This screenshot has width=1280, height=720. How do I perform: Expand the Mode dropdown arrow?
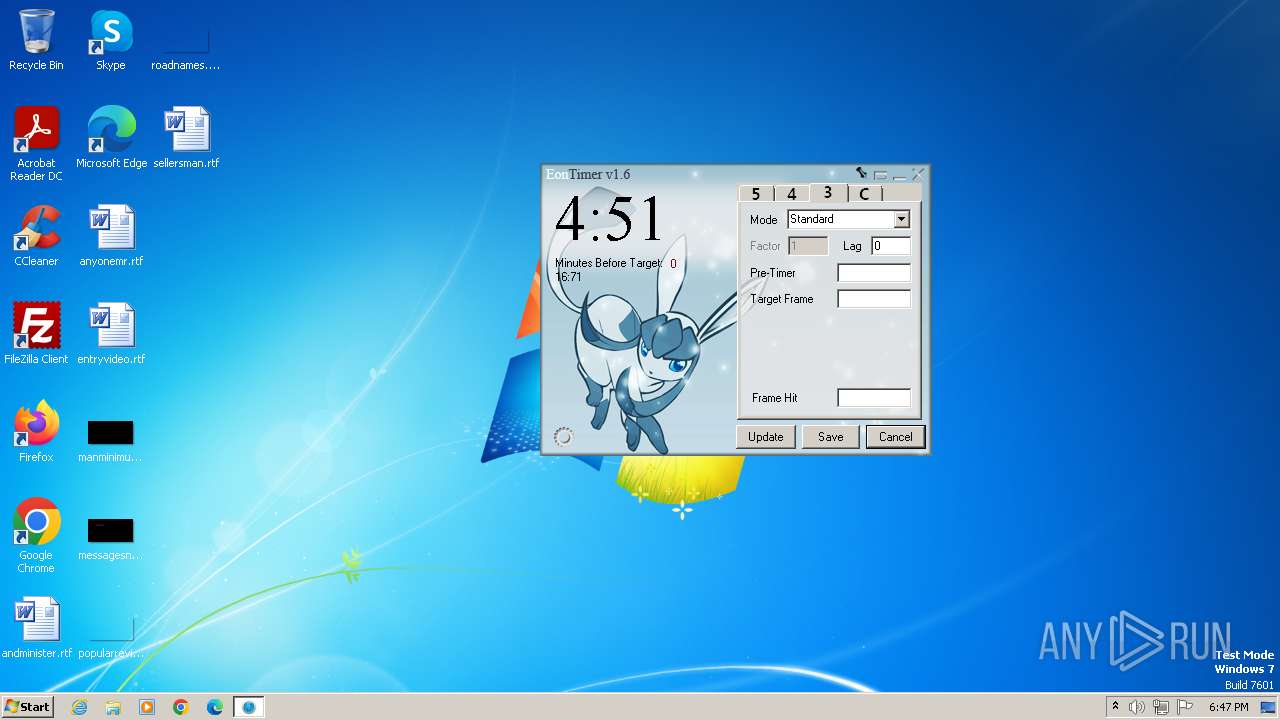[x=901, y=219]
